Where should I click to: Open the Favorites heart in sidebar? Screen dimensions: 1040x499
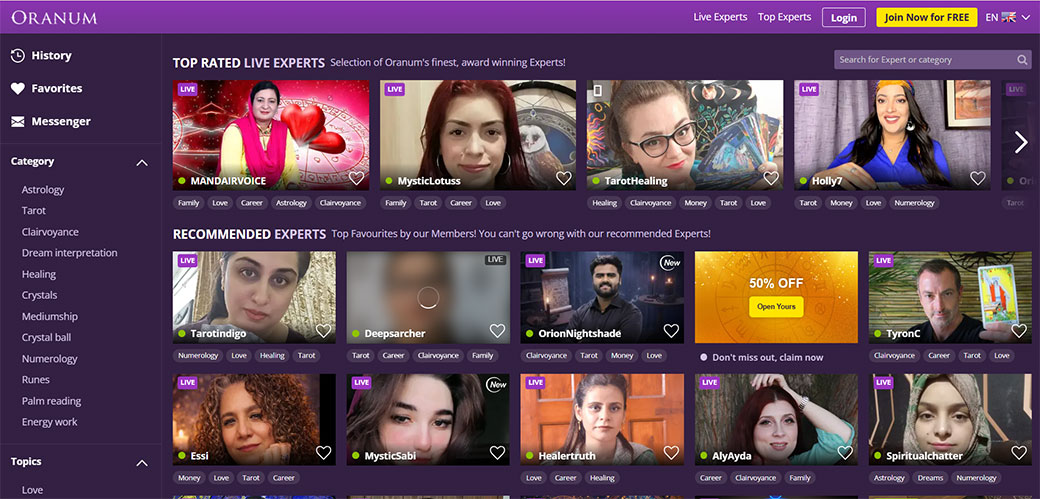17,89
